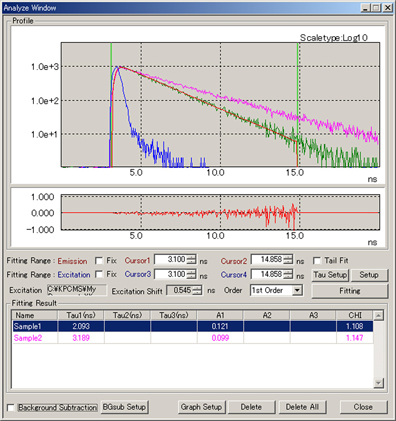Viewport: 396px width, 421px height.
Task: Click the Cursor3 value field
Action: (170, 274)
